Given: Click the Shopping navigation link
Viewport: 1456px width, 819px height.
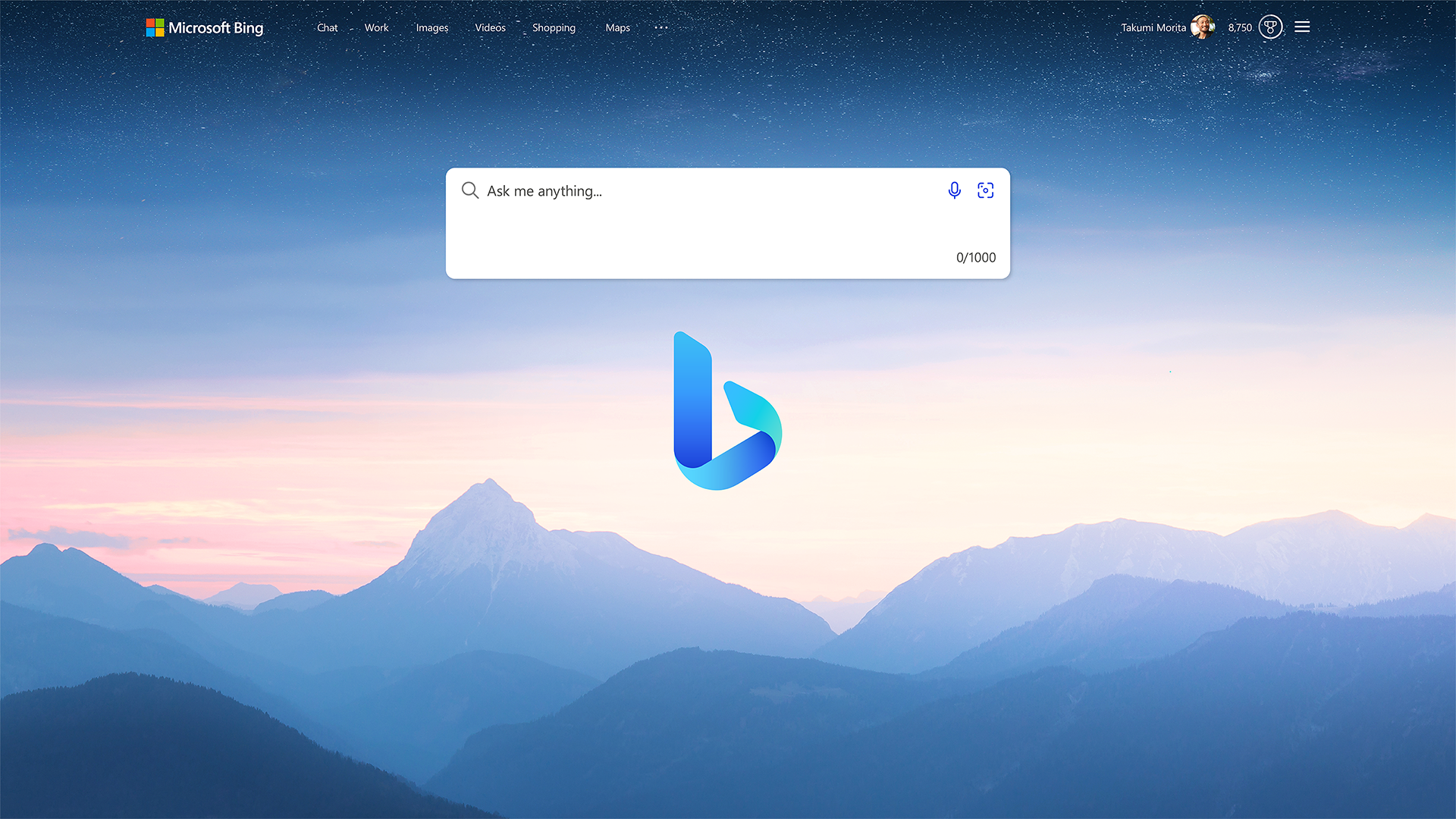Looking at the screenshot, I should coord(553,27).
